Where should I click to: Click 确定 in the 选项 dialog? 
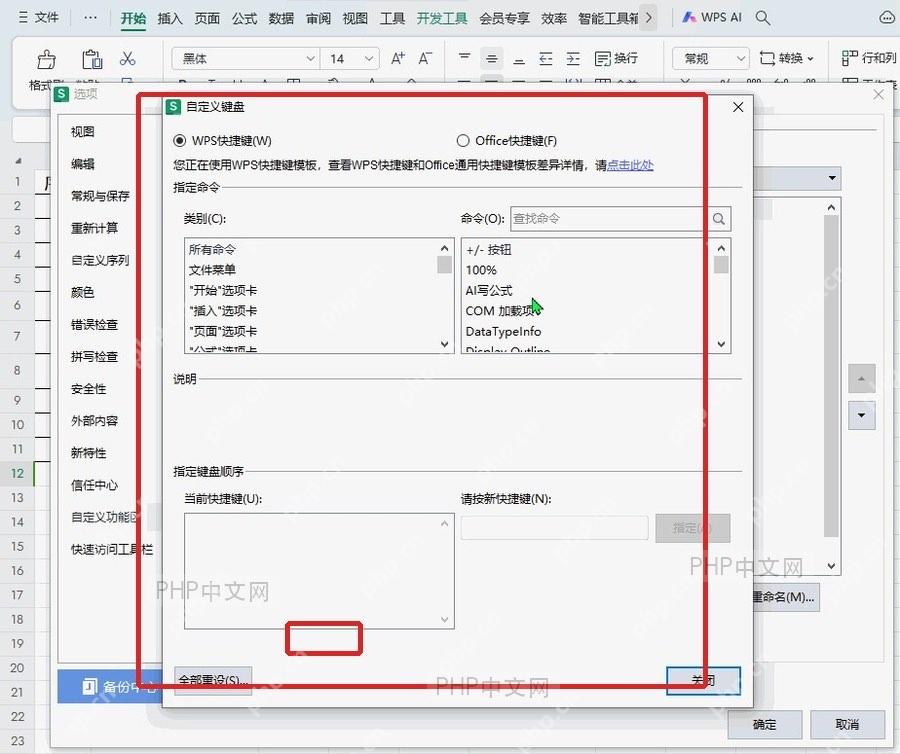point(765,725)
